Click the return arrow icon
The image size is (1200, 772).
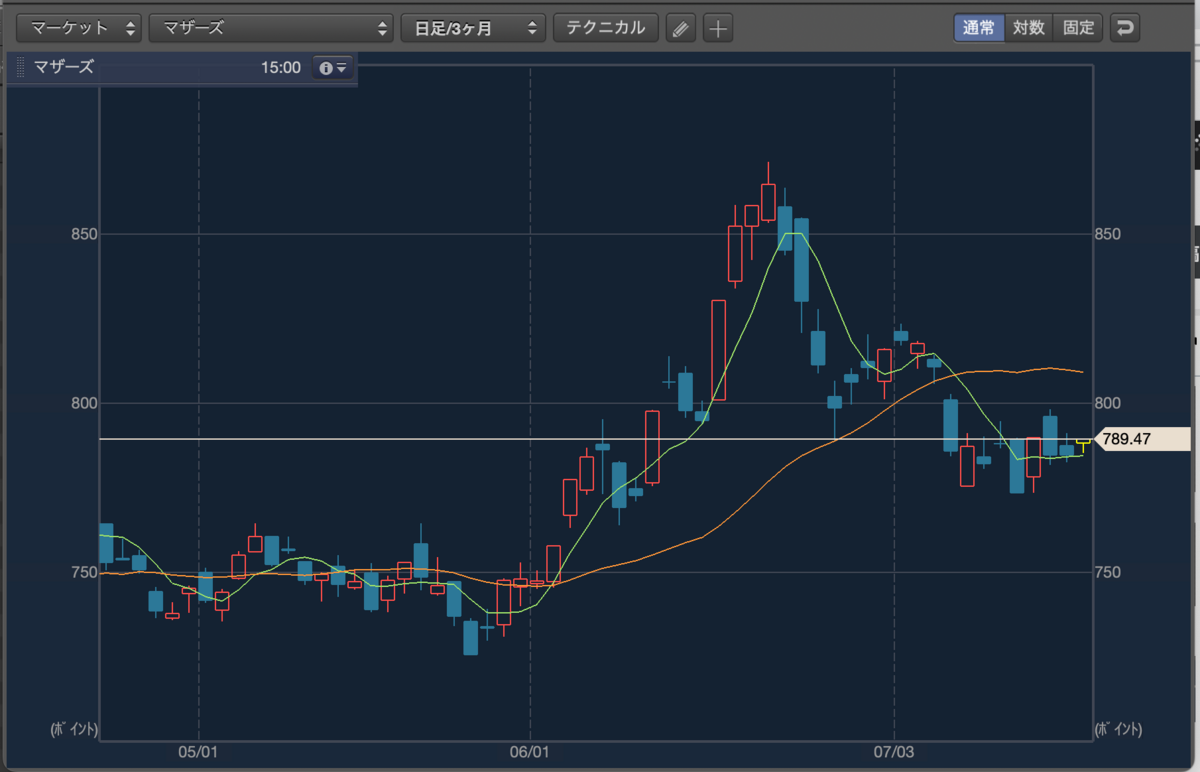(x=1125, y=27)
